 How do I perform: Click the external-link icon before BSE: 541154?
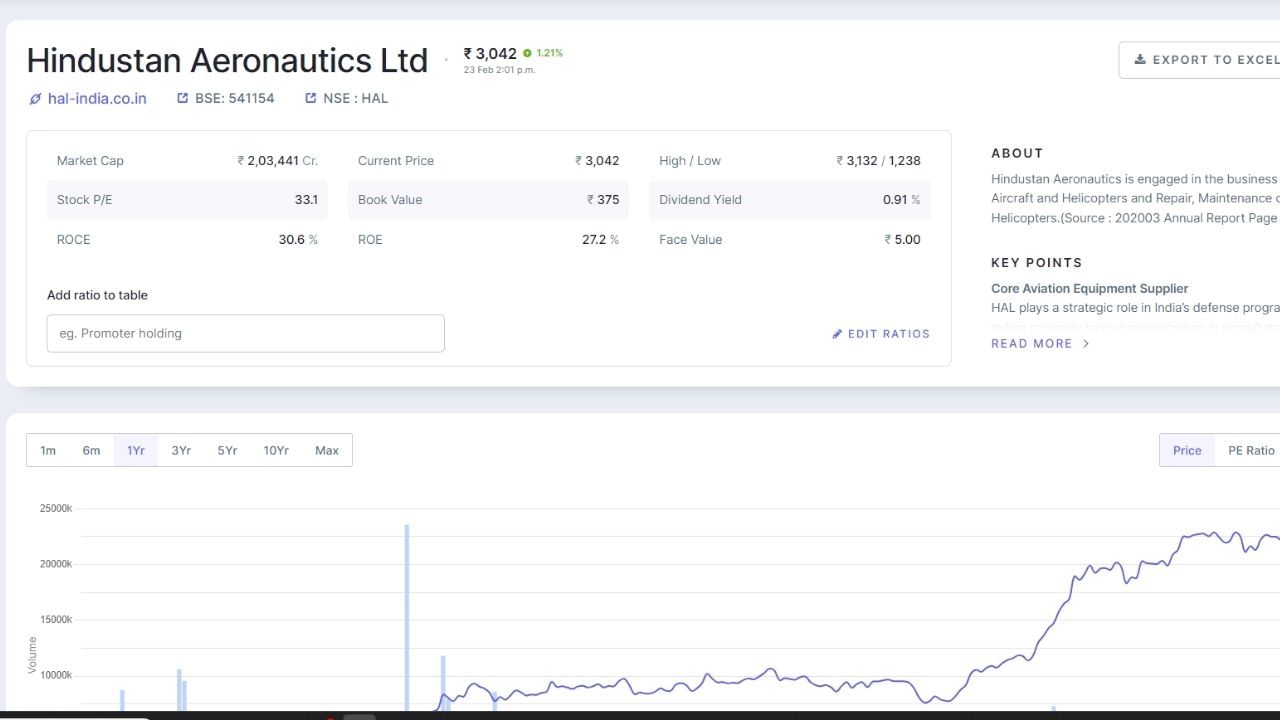coord(182,98)
